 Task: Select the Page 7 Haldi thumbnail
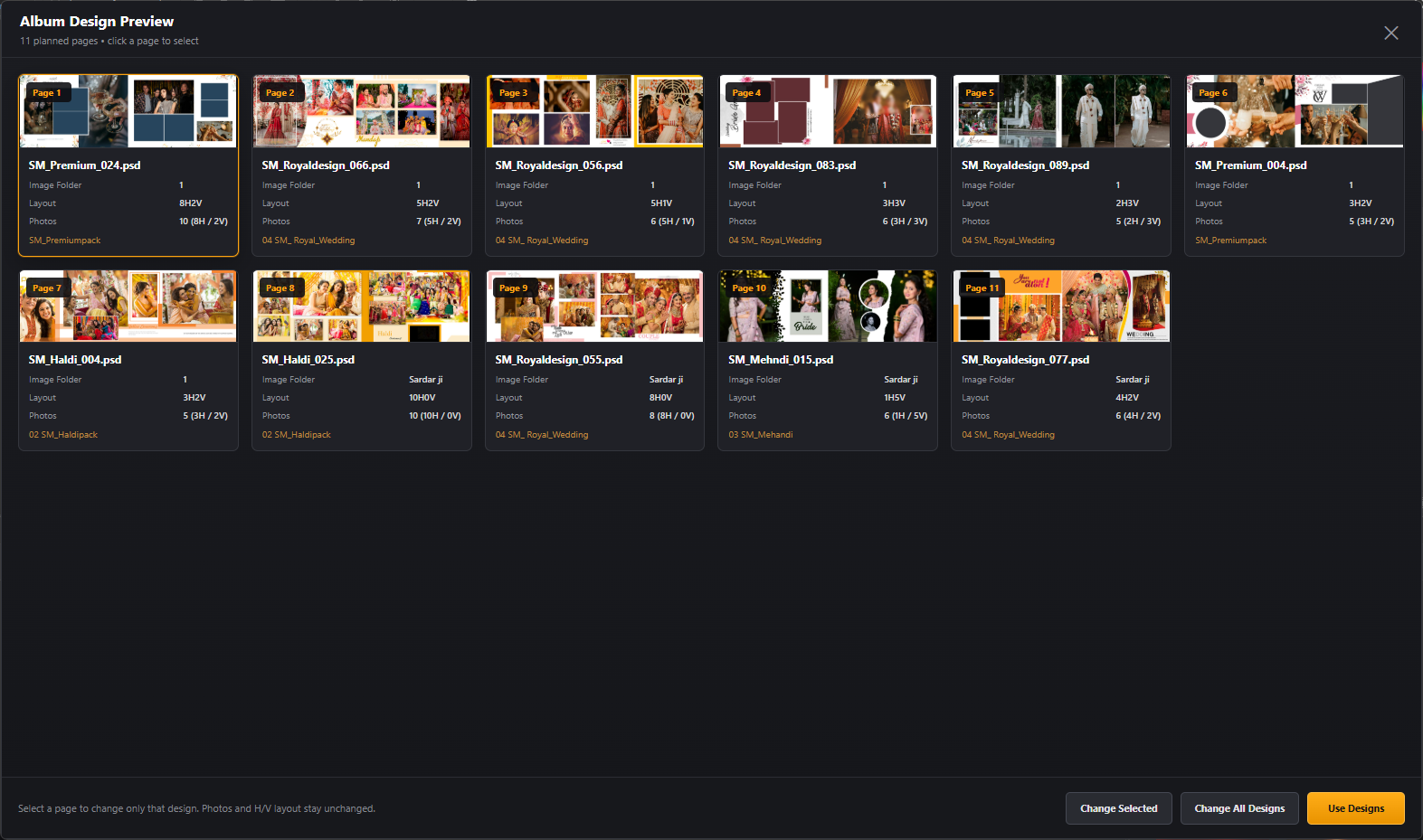pos(128,306)
